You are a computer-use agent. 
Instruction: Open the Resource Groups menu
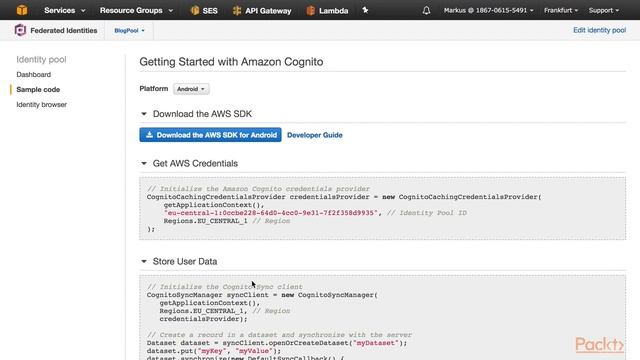click(136, 10)
